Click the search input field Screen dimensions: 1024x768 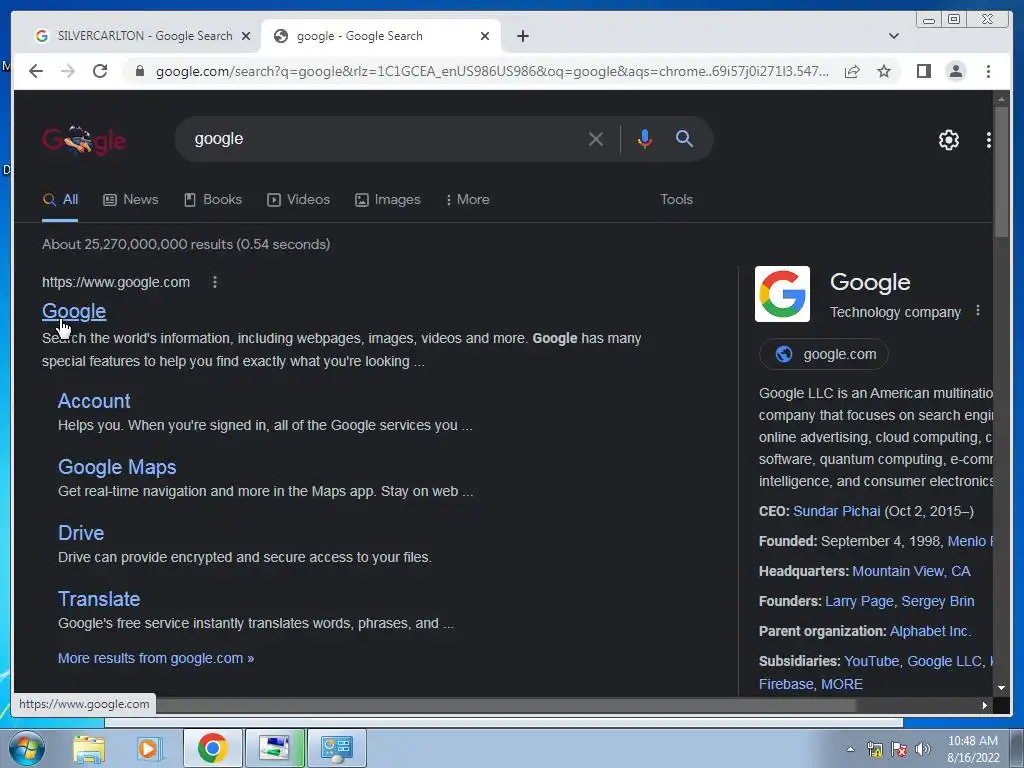385,139
